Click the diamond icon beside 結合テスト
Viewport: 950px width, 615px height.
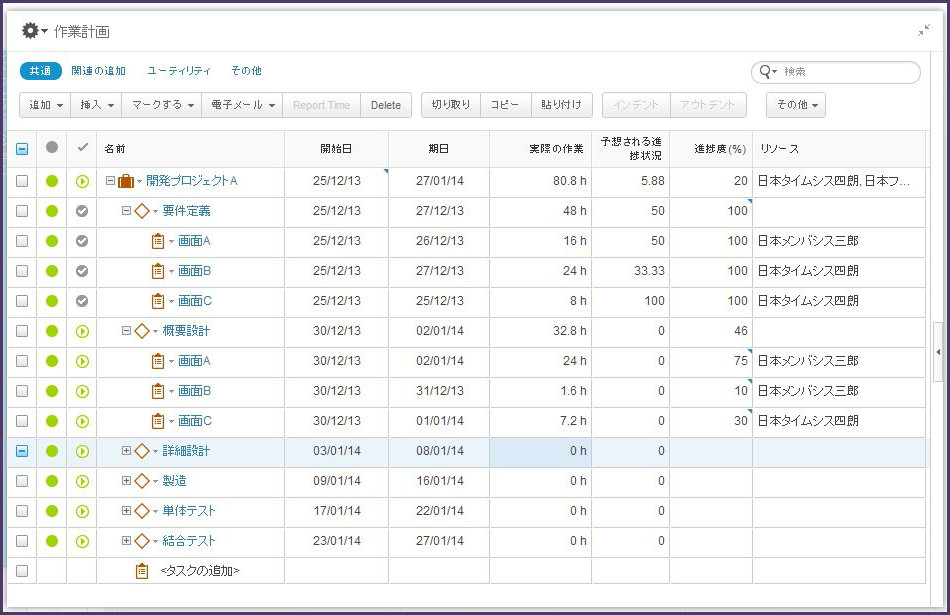(x=142, y=541)
